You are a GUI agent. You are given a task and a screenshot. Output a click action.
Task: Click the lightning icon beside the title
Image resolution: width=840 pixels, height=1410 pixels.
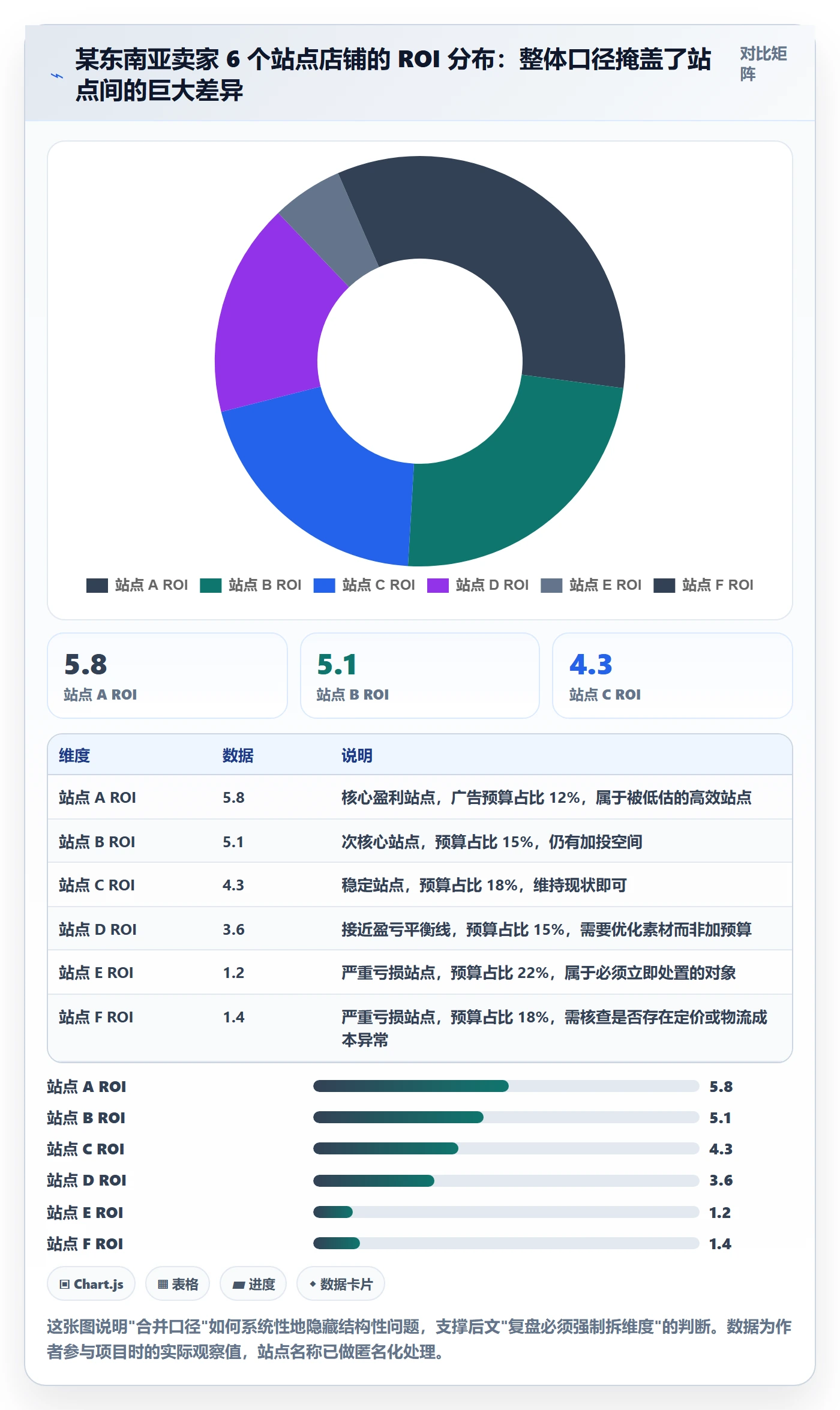(x=56, y=76)
